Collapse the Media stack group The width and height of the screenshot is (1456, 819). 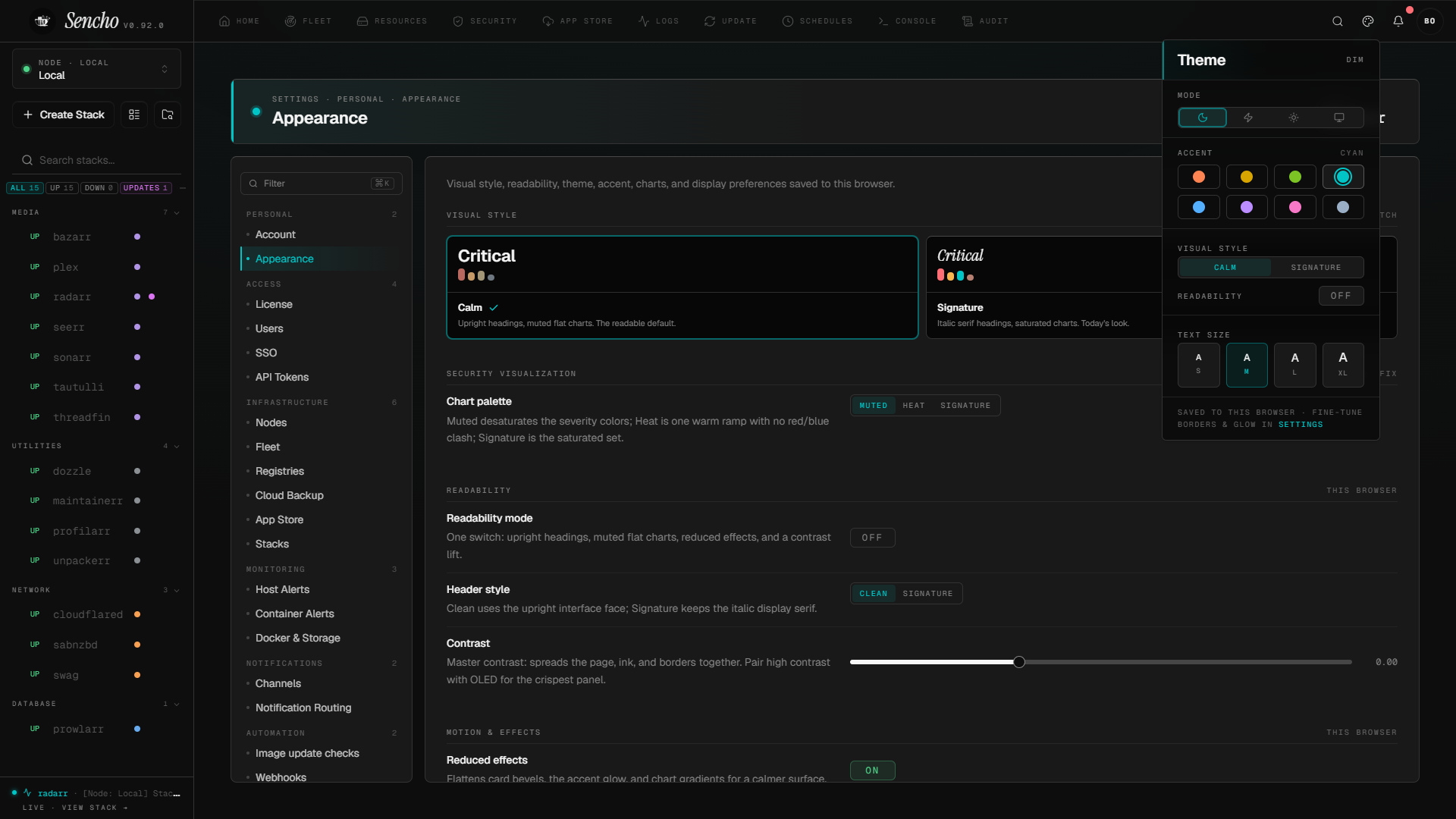click(x=177, y=212)
